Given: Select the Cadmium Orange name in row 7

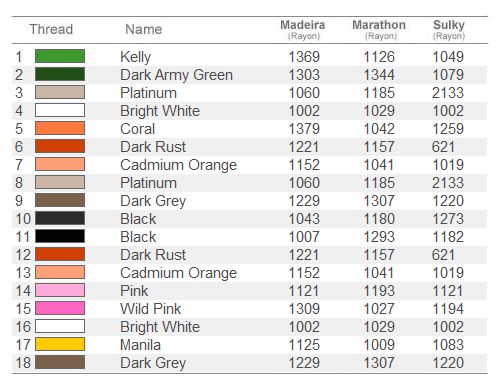Looking at the screenshot, I should (179, 165).
